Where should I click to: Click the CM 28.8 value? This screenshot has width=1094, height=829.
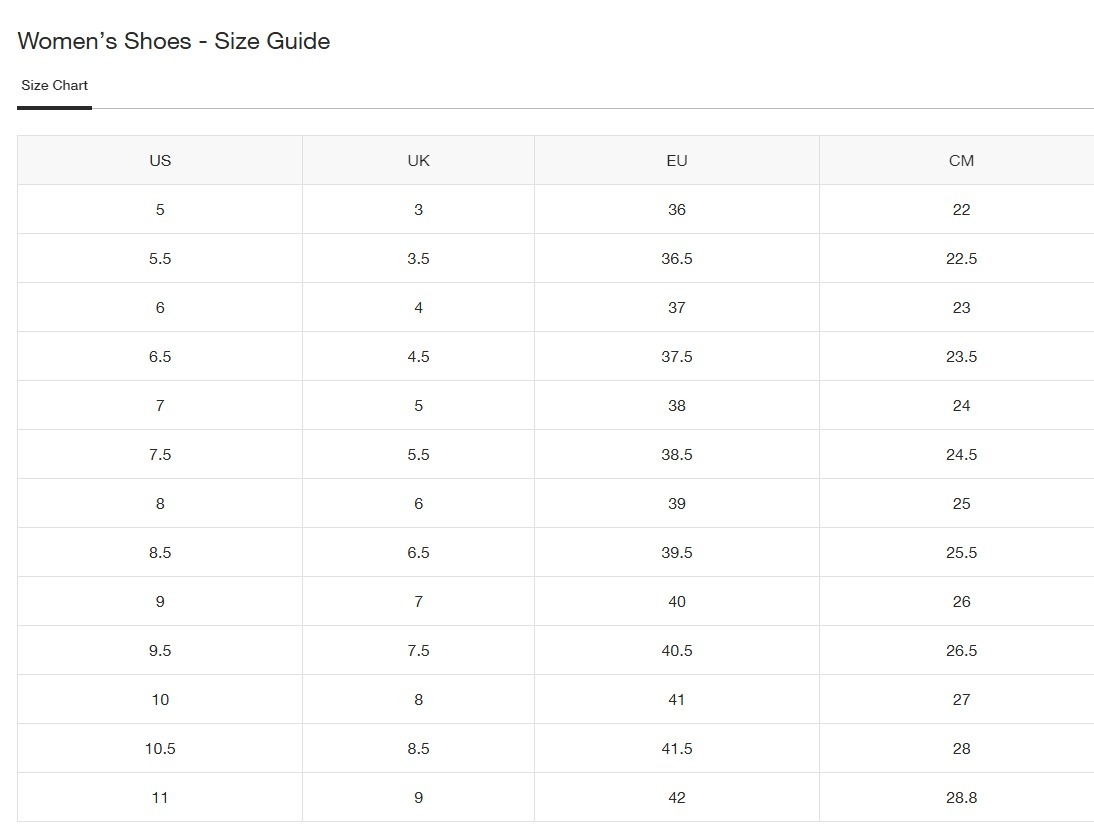[961, 798]
